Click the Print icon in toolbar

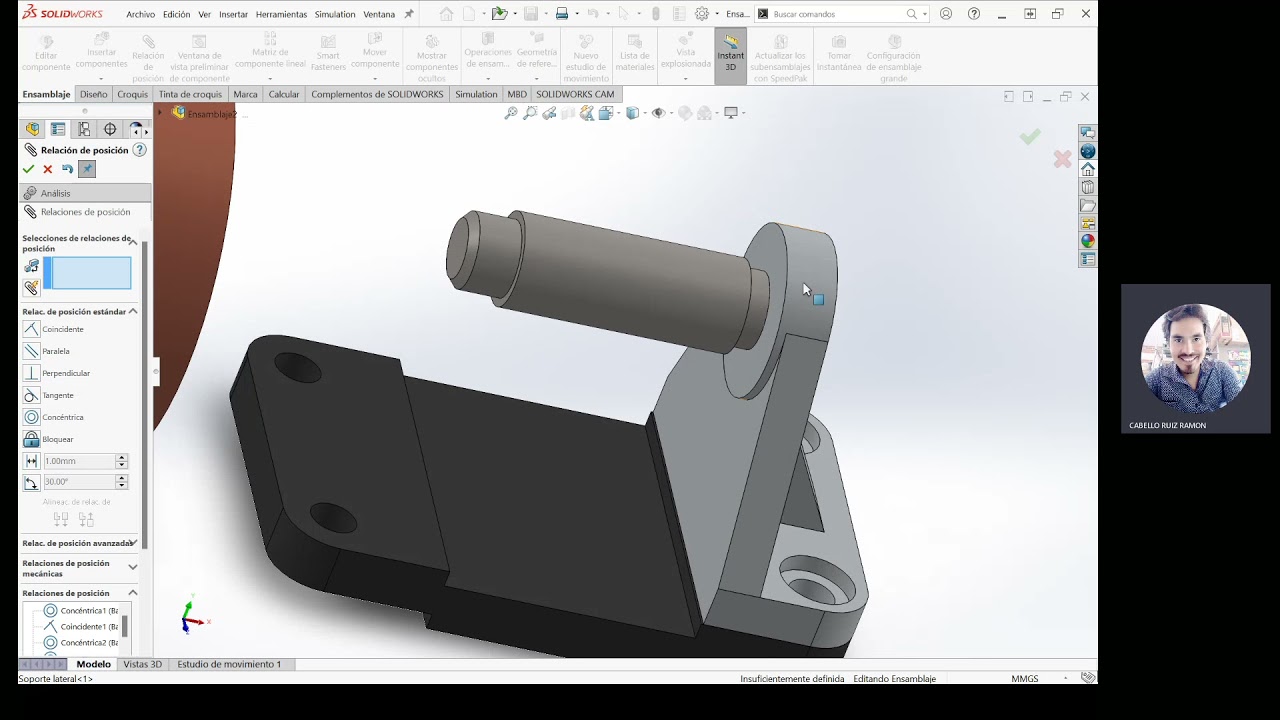[562, 14]
